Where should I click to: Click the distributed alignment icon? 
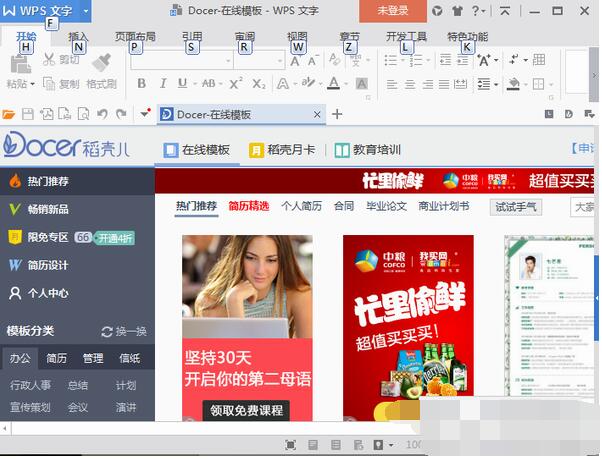(x=460, y=84)
